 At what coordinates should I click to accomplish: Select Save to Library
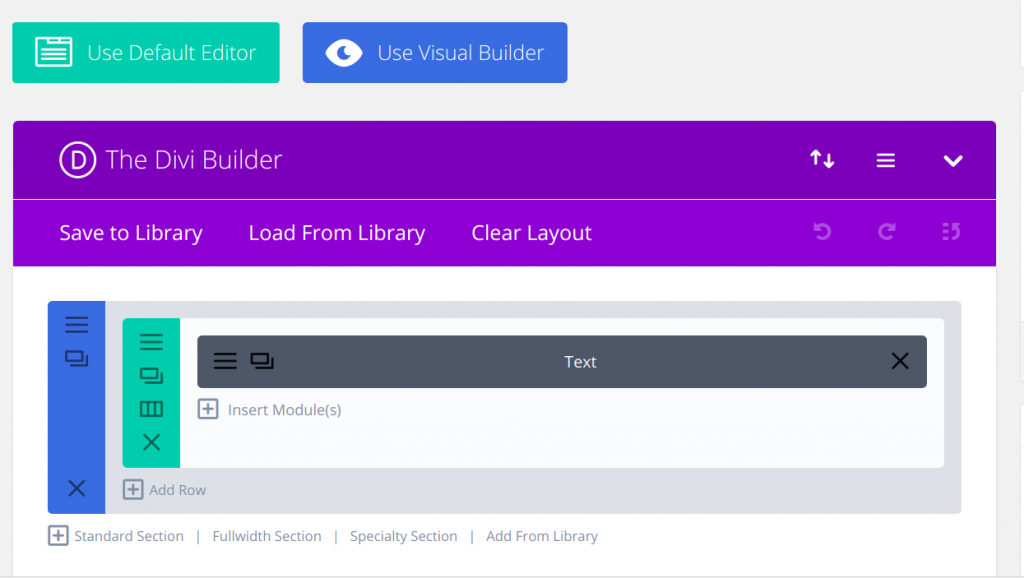(x=131, y=233)
